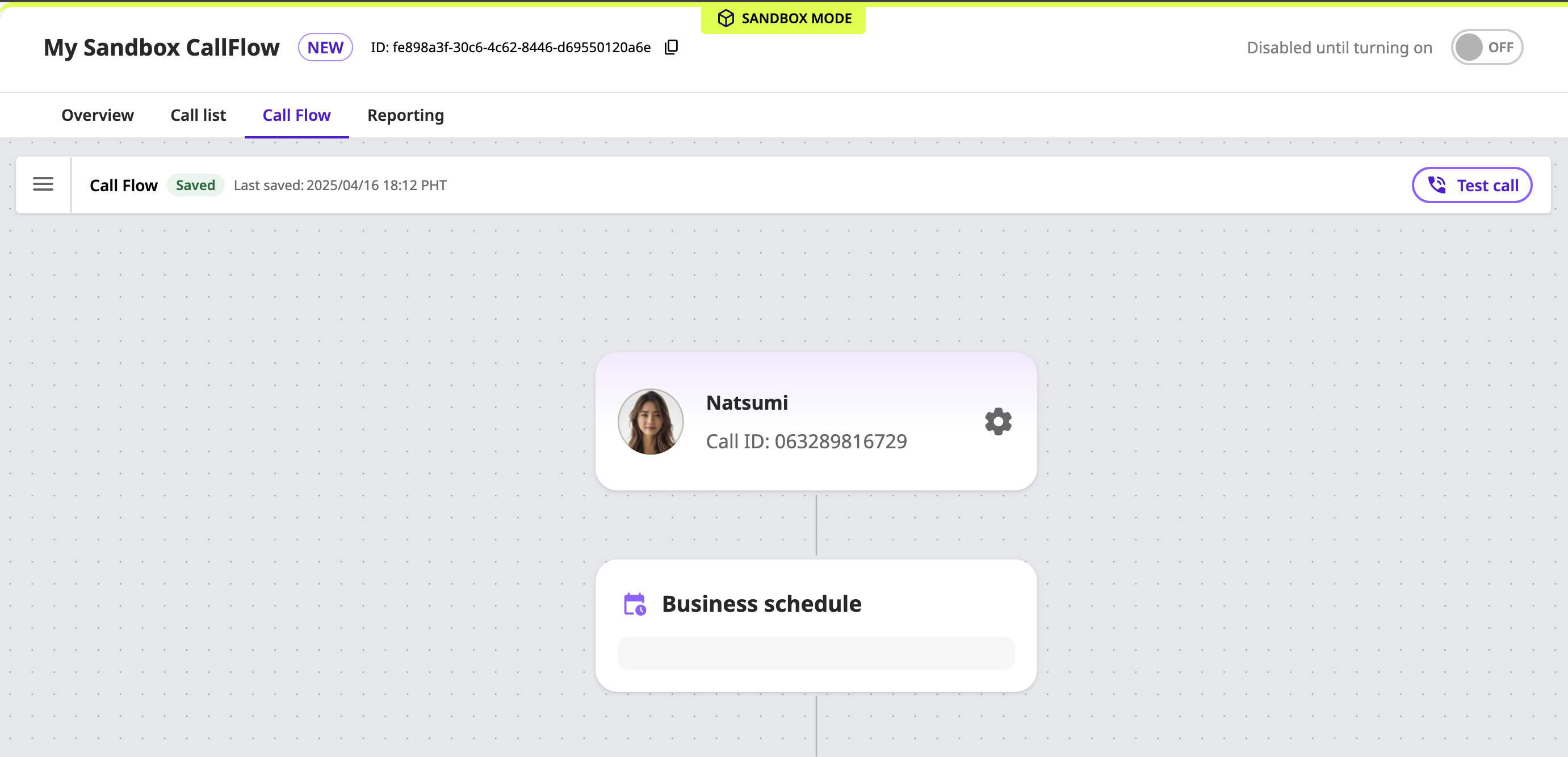Image resolution: width=1568 pixels, height=757 pixels.
Task: Open Natsumi settings gear icon
Action: tap(997, 422)
